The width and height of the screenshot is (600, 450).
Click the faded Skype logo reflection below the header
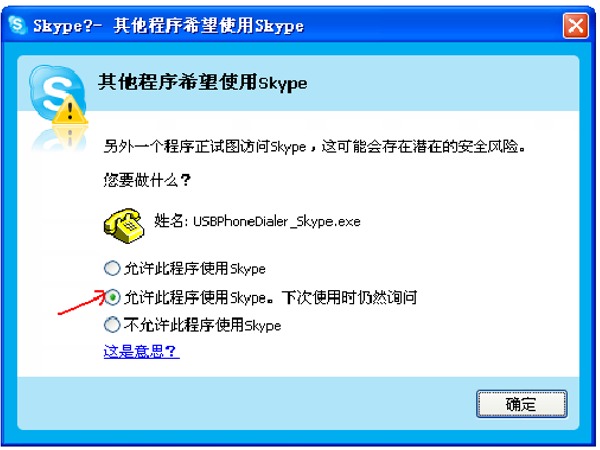coord(59,139)
